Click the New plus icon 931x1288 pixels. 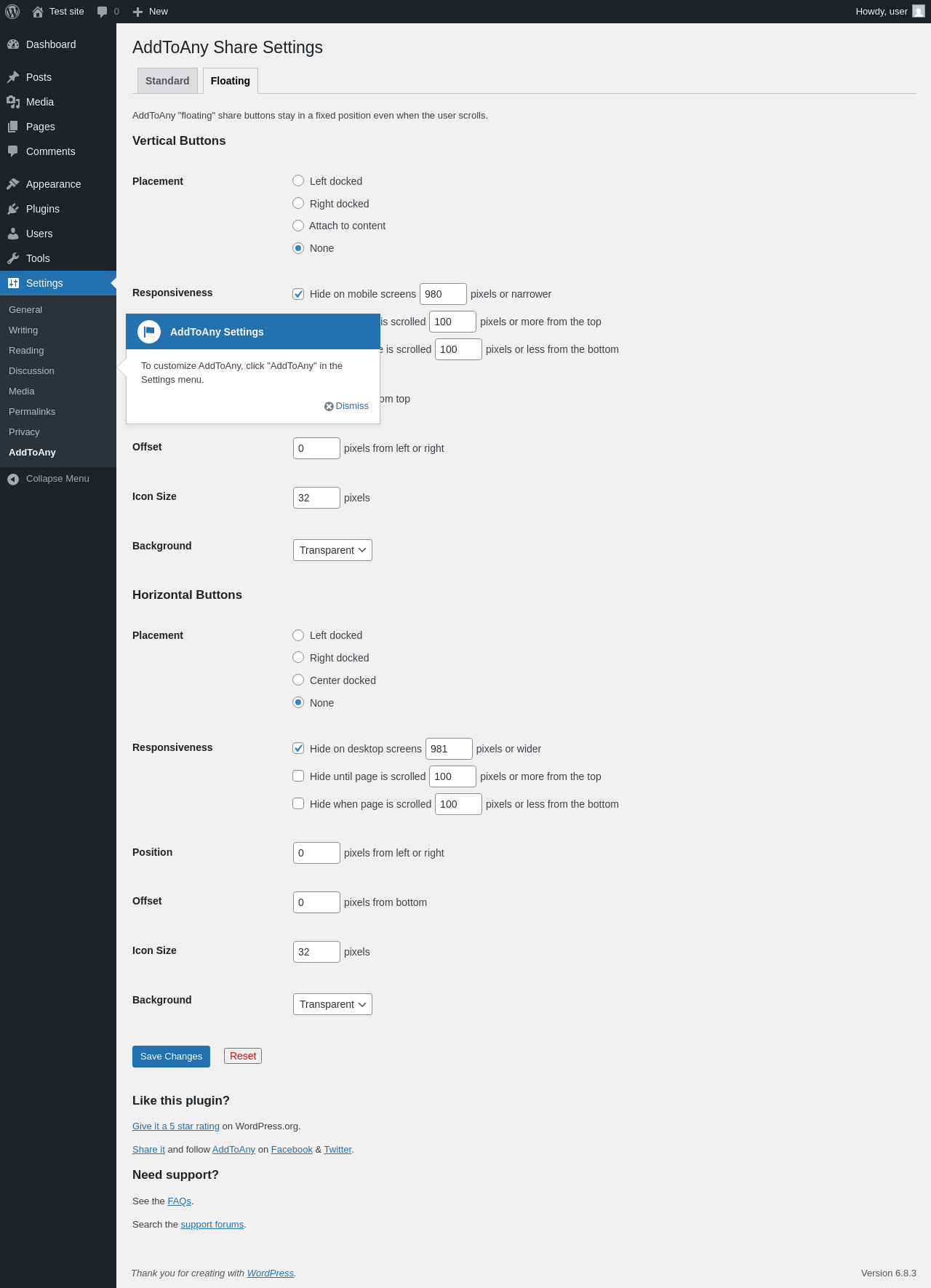tap(138, 12)
